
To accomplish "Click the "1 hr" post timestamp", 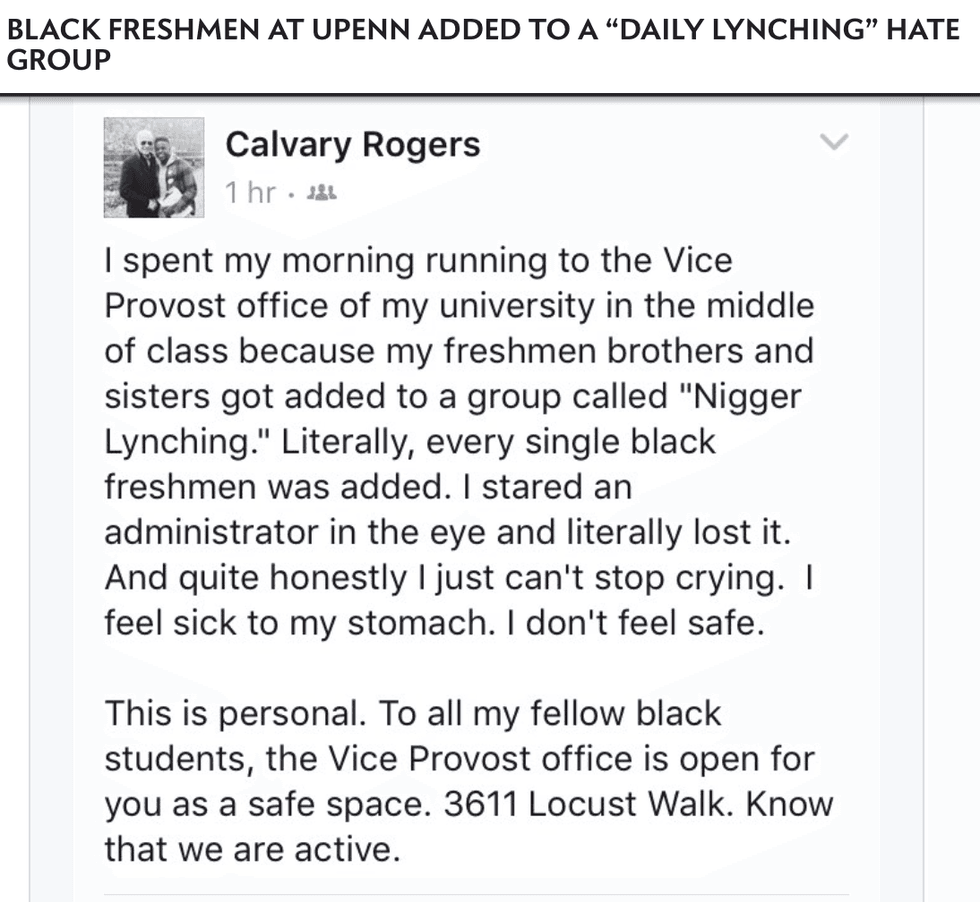I will click(249, 192).
